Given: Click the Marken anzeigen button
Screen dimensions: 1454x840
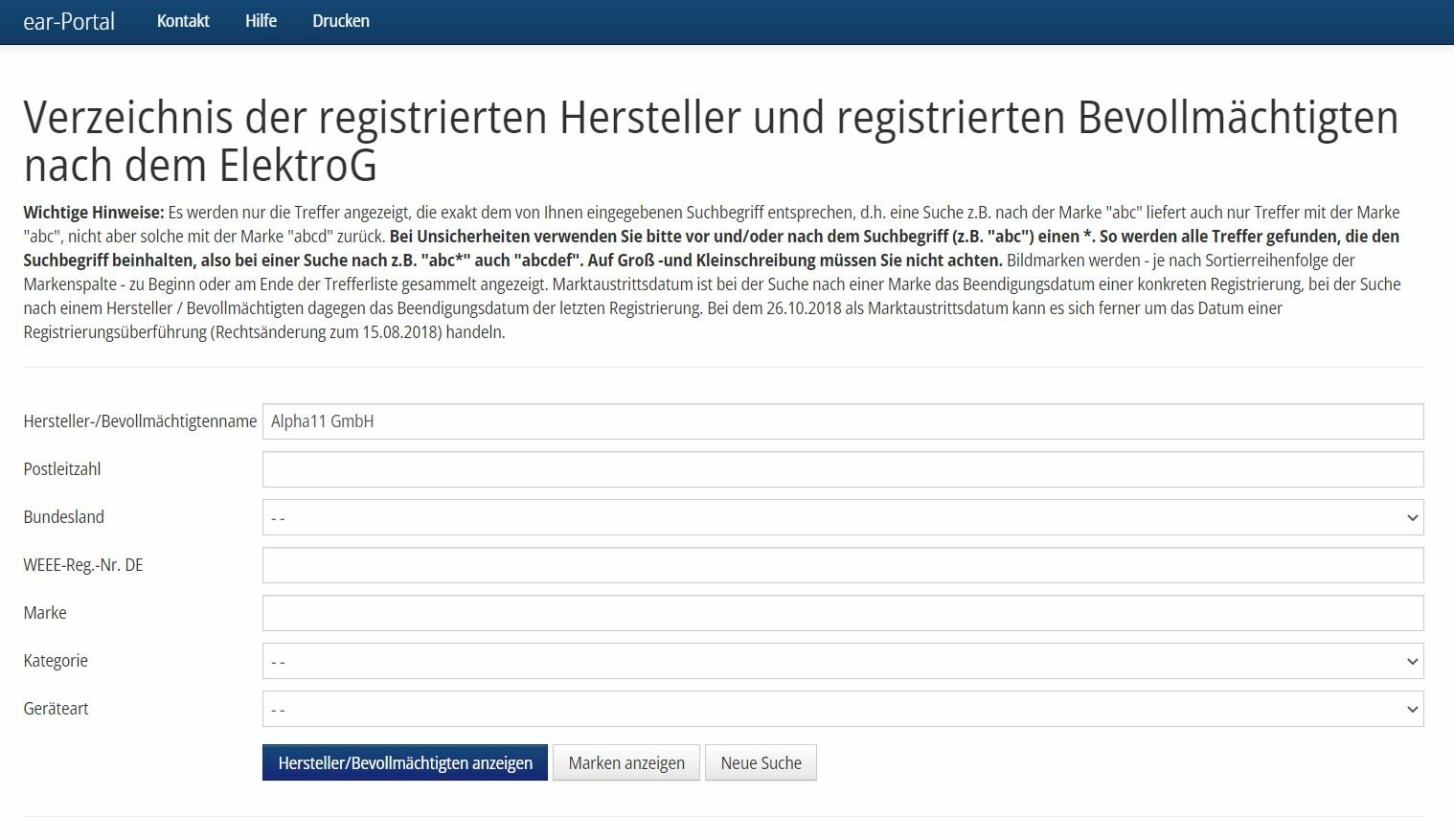Looking at the screenshot, I should pos(626,763).
